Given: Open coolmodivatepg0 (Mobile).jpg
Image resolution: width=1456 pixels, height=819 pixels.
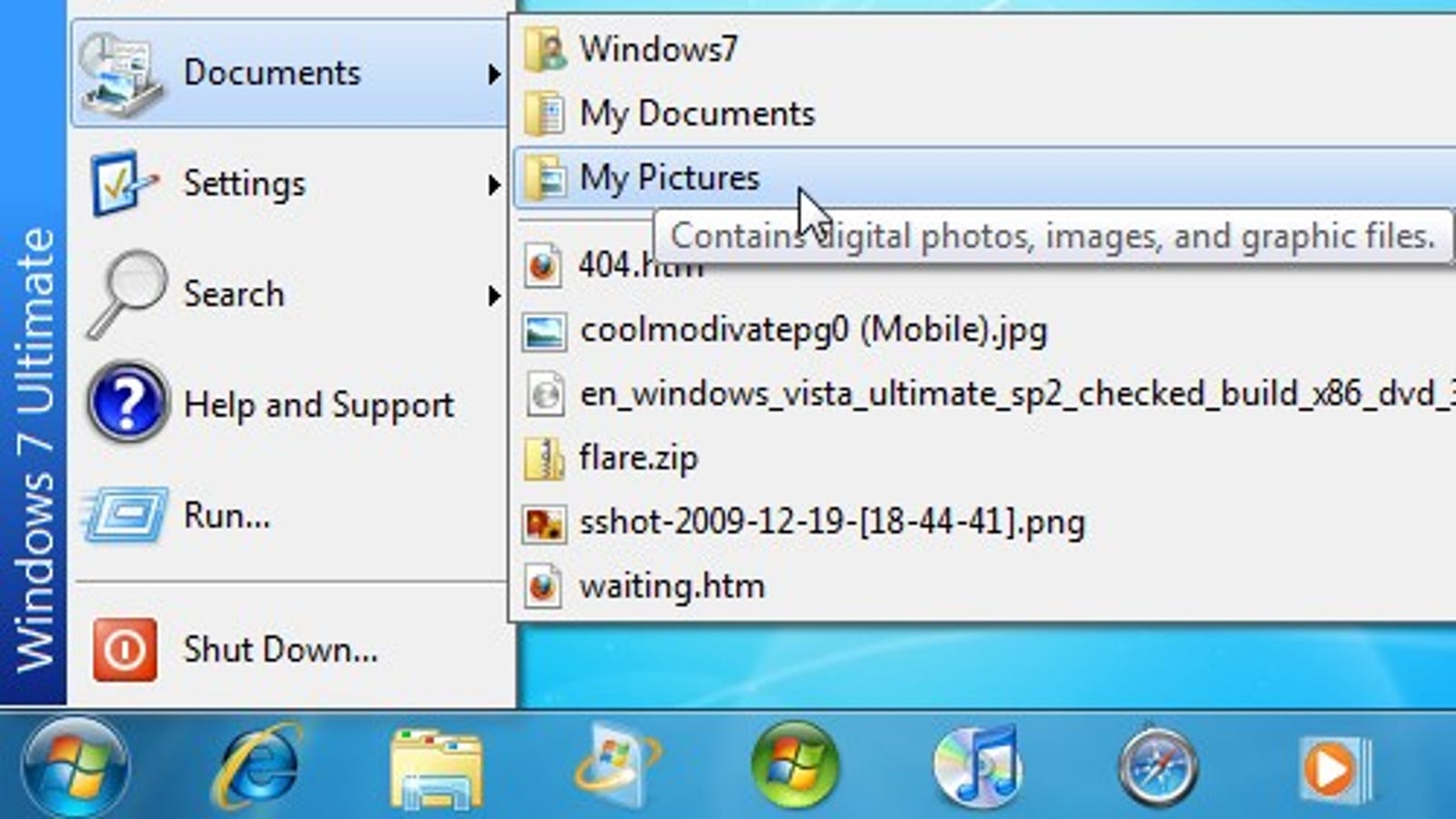Looking at the screenshot, I should [985, 330].
